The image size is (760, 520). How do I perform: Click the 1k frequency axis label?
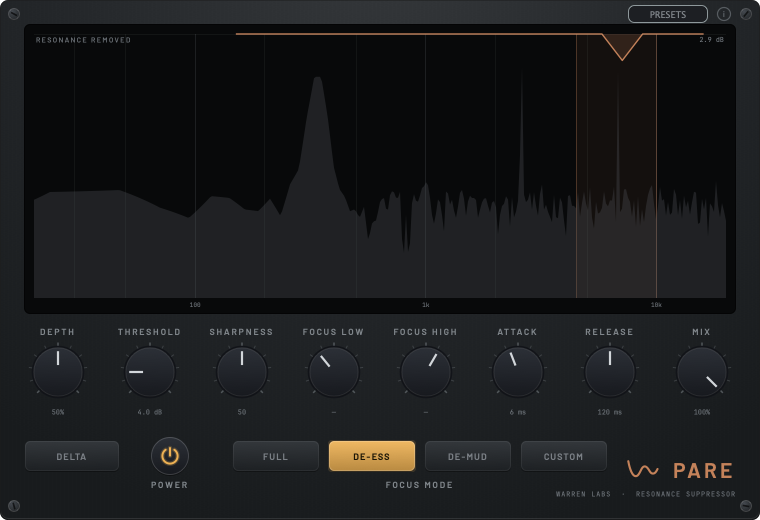click(426, 305)
